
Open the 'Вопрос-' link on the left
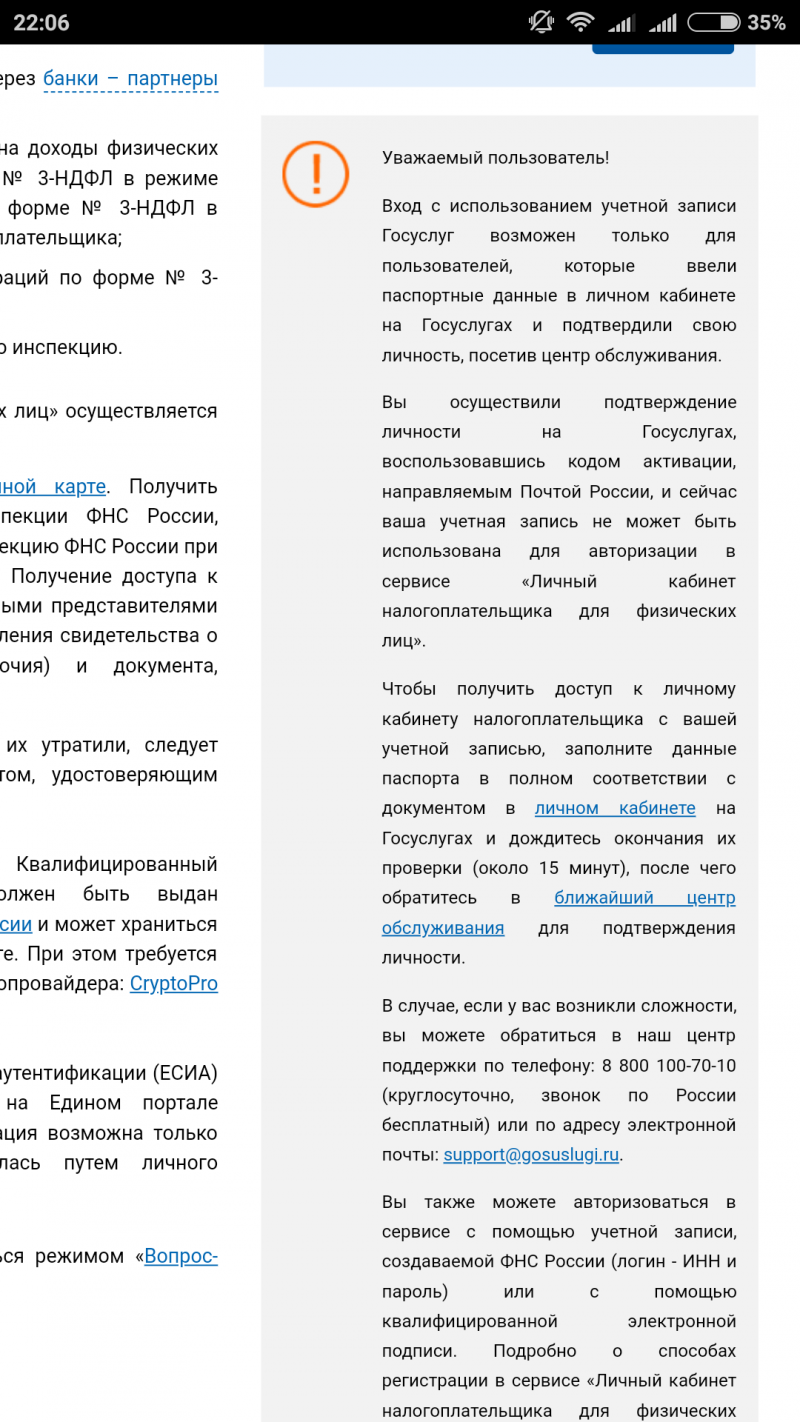pyautogui.click(x=181, y=1256)
